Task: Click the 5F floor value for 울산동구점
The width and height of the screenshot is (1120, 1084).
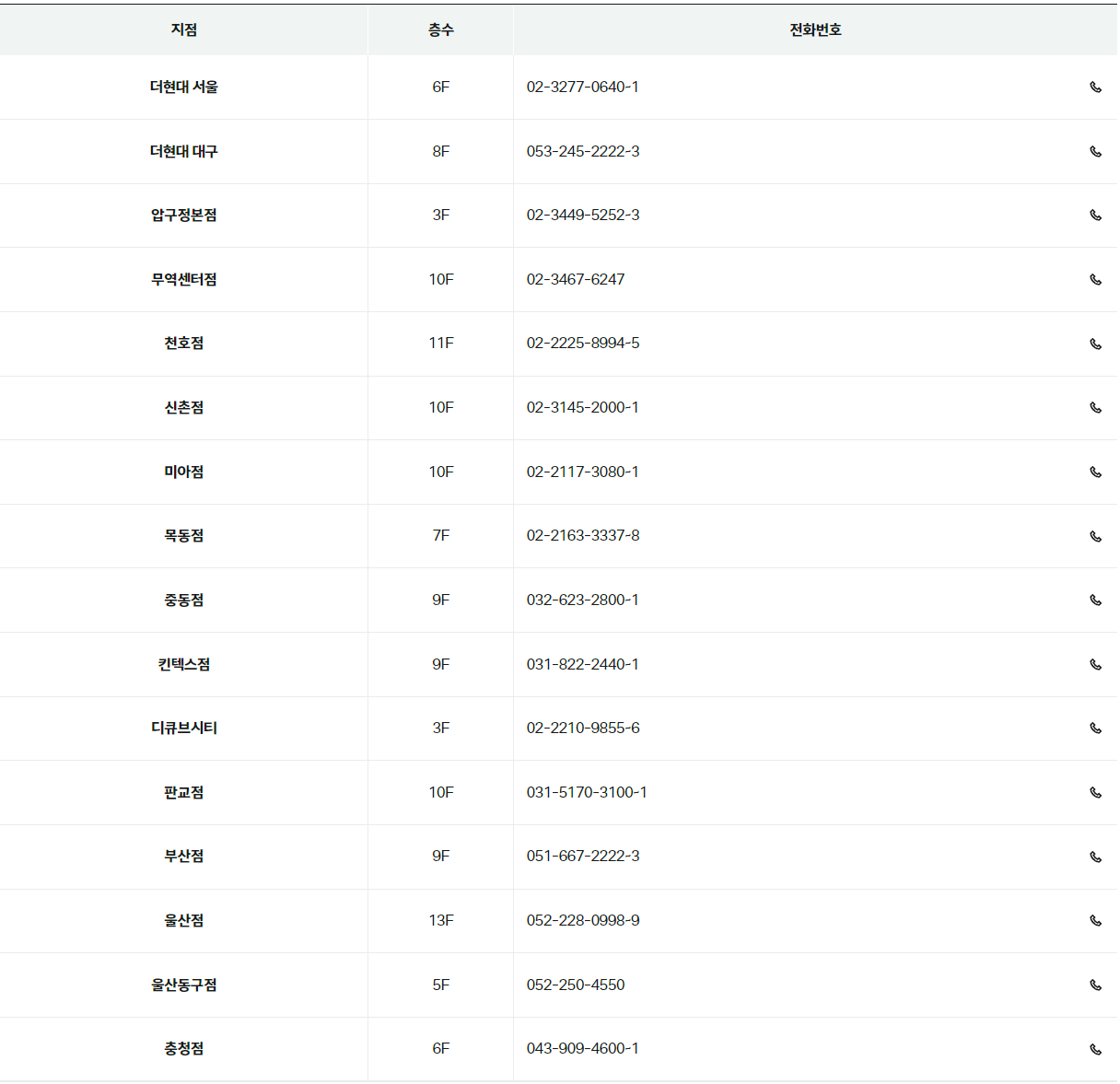Action: (x=441, y=985)
